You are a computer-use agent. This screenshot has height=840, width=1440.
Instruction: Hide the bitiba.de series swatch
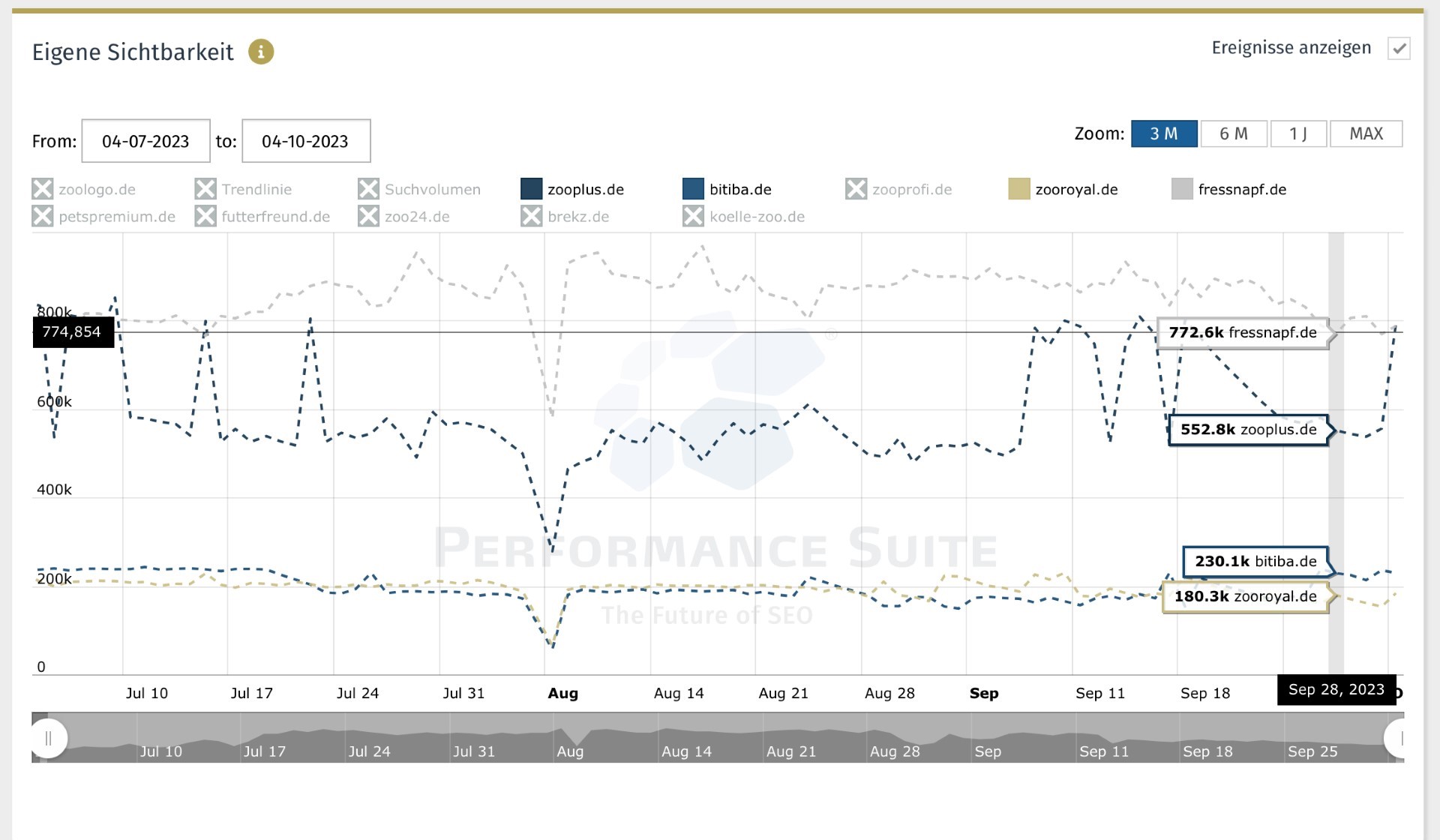click(x=694, y=189)
